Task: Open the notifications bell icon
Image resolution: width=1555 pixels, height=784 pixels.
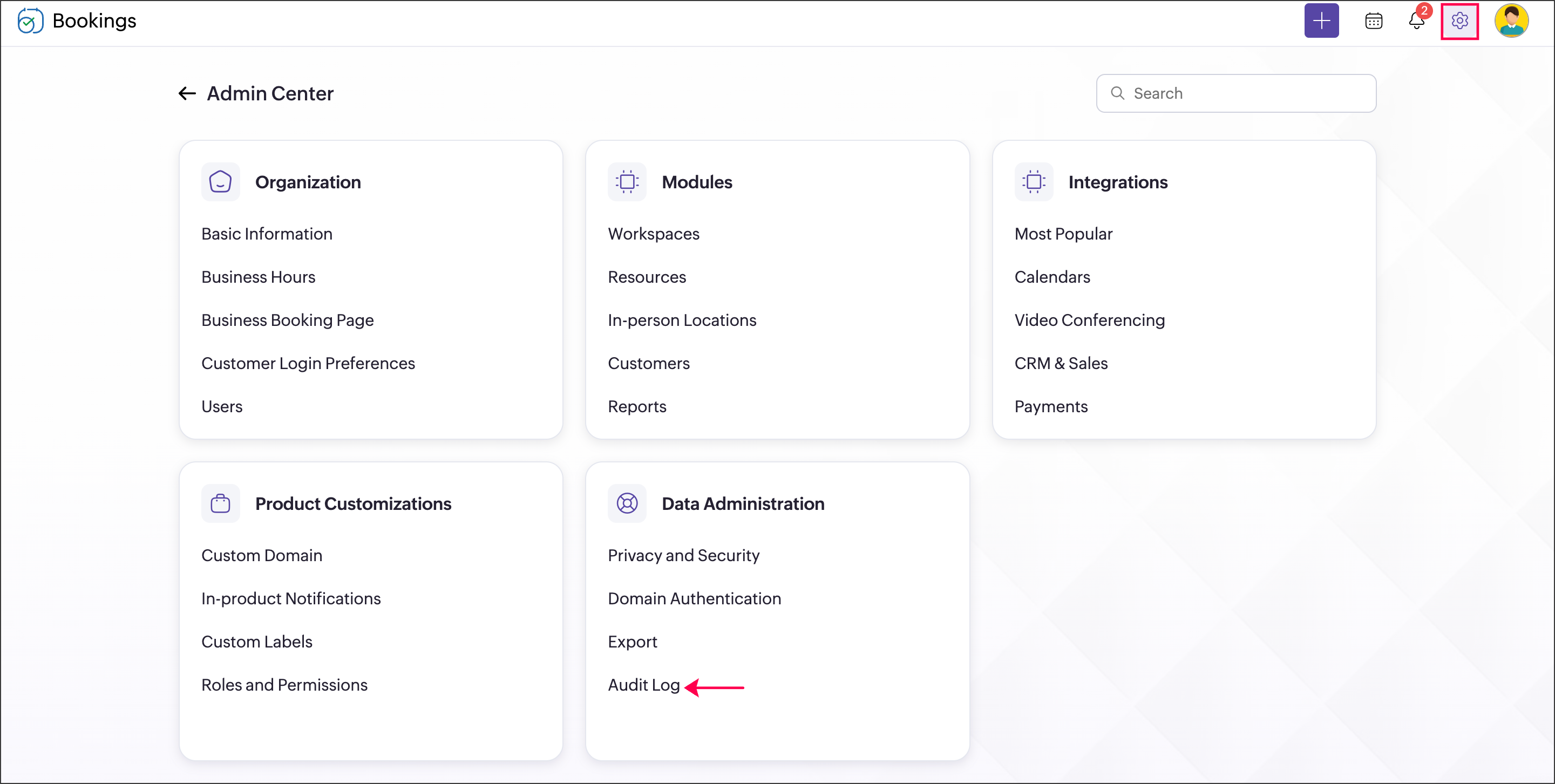Action: click(1416, 21)
